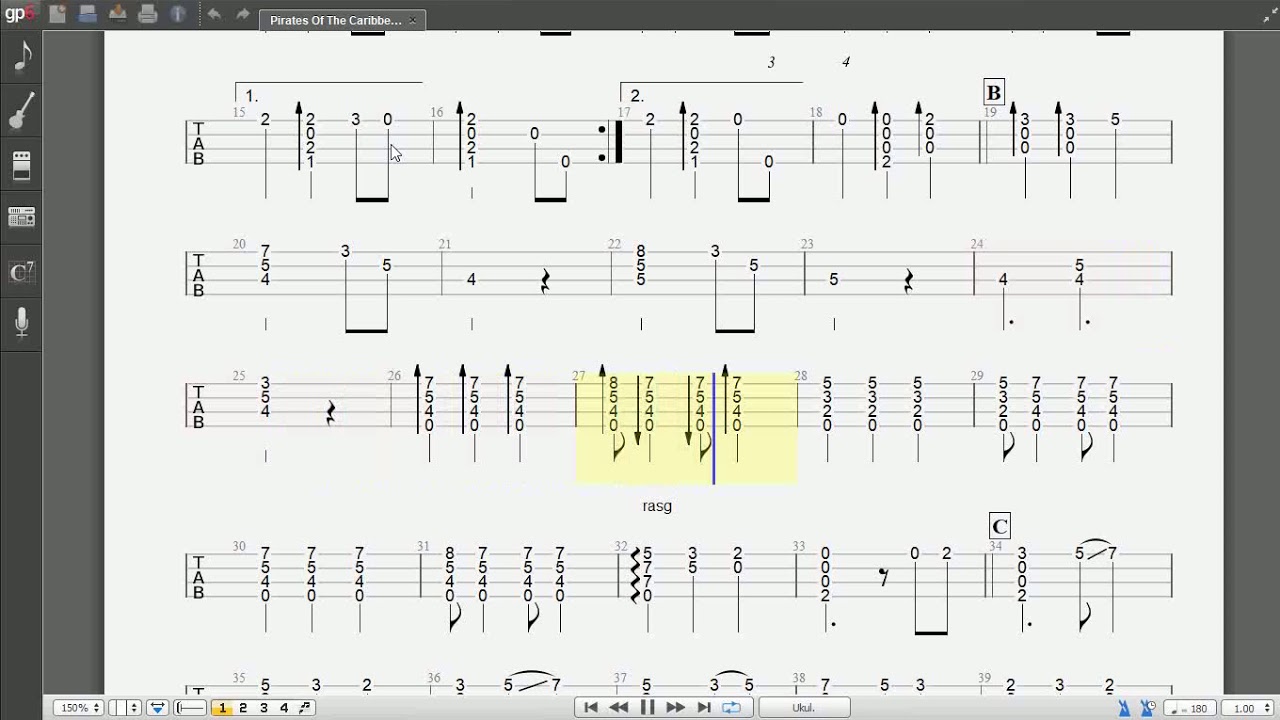Select voice 1
This screenshot has width=1280, height=720.
[x=223, y=708]
